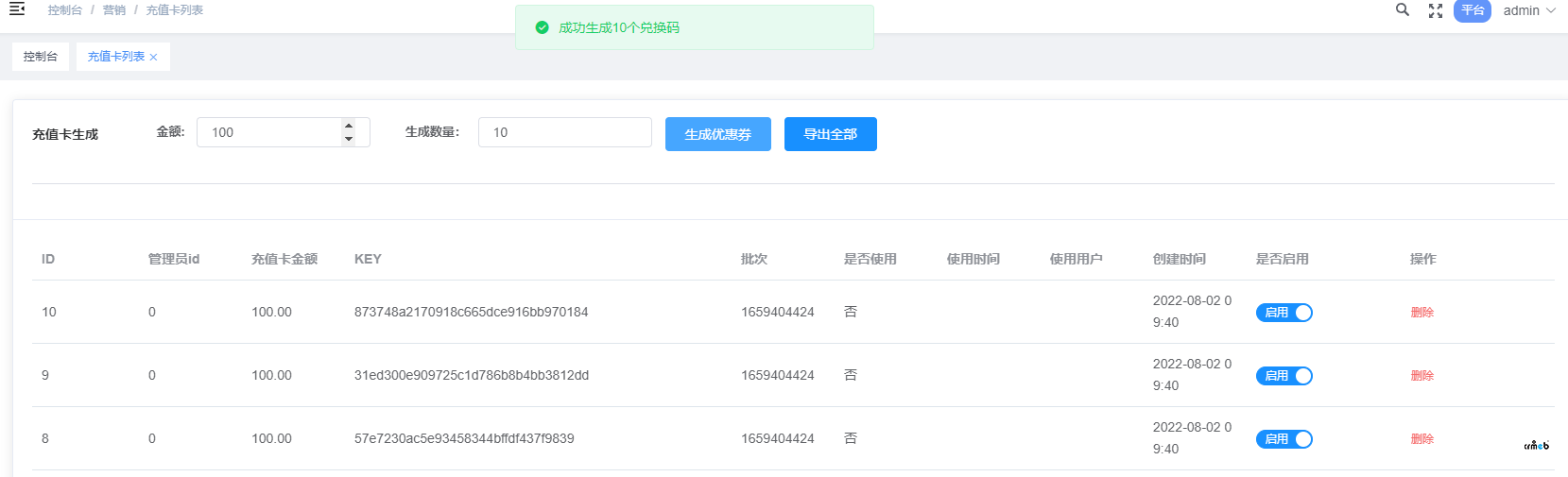Click creation time in ID 8 row

pos(1192,438)
